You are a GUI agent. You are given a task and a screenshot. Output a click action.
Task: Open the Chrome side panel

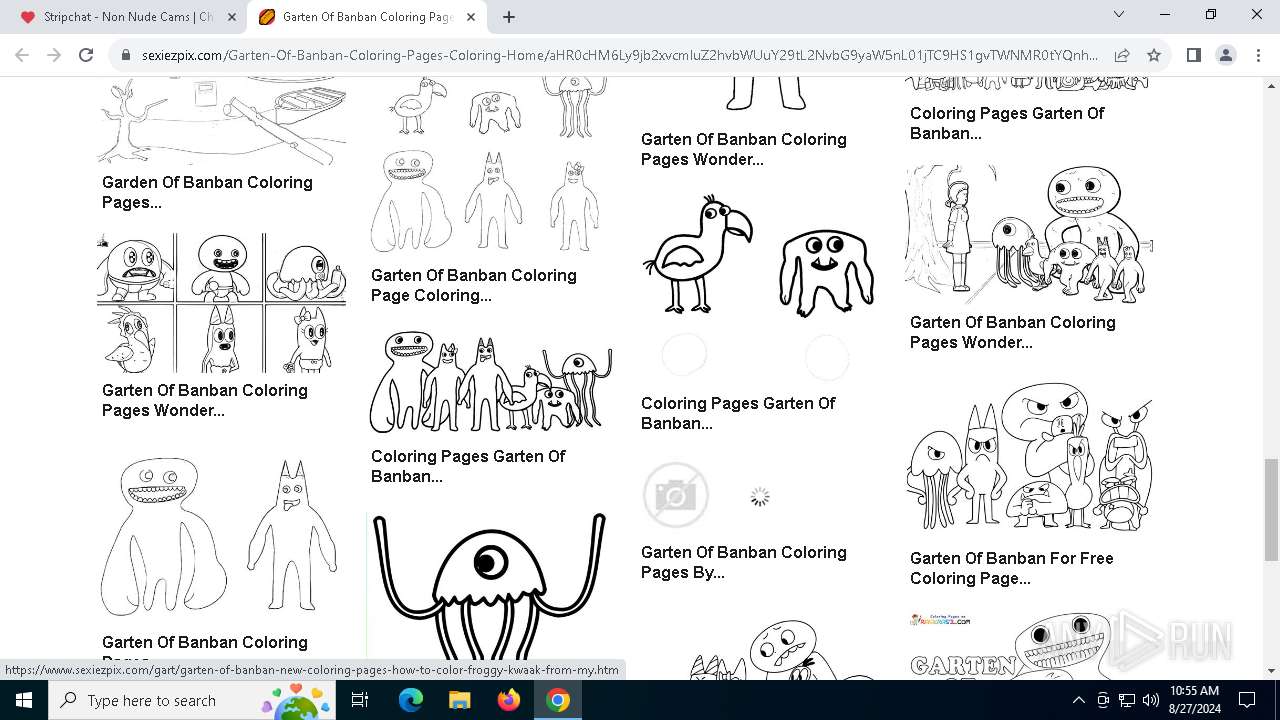point(1194,56)
